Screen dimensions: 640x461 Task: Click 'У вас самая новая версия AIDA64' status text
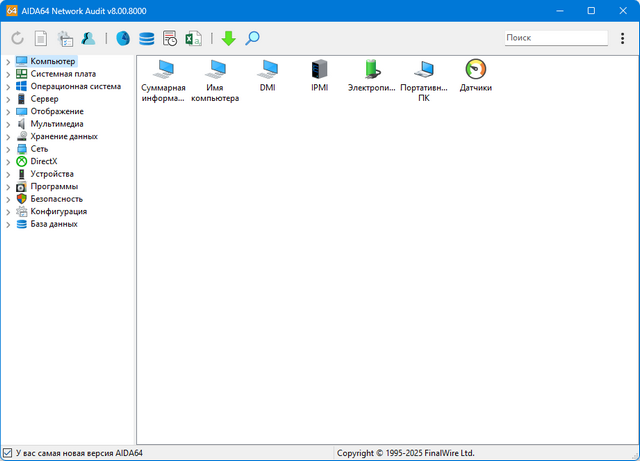79,453
